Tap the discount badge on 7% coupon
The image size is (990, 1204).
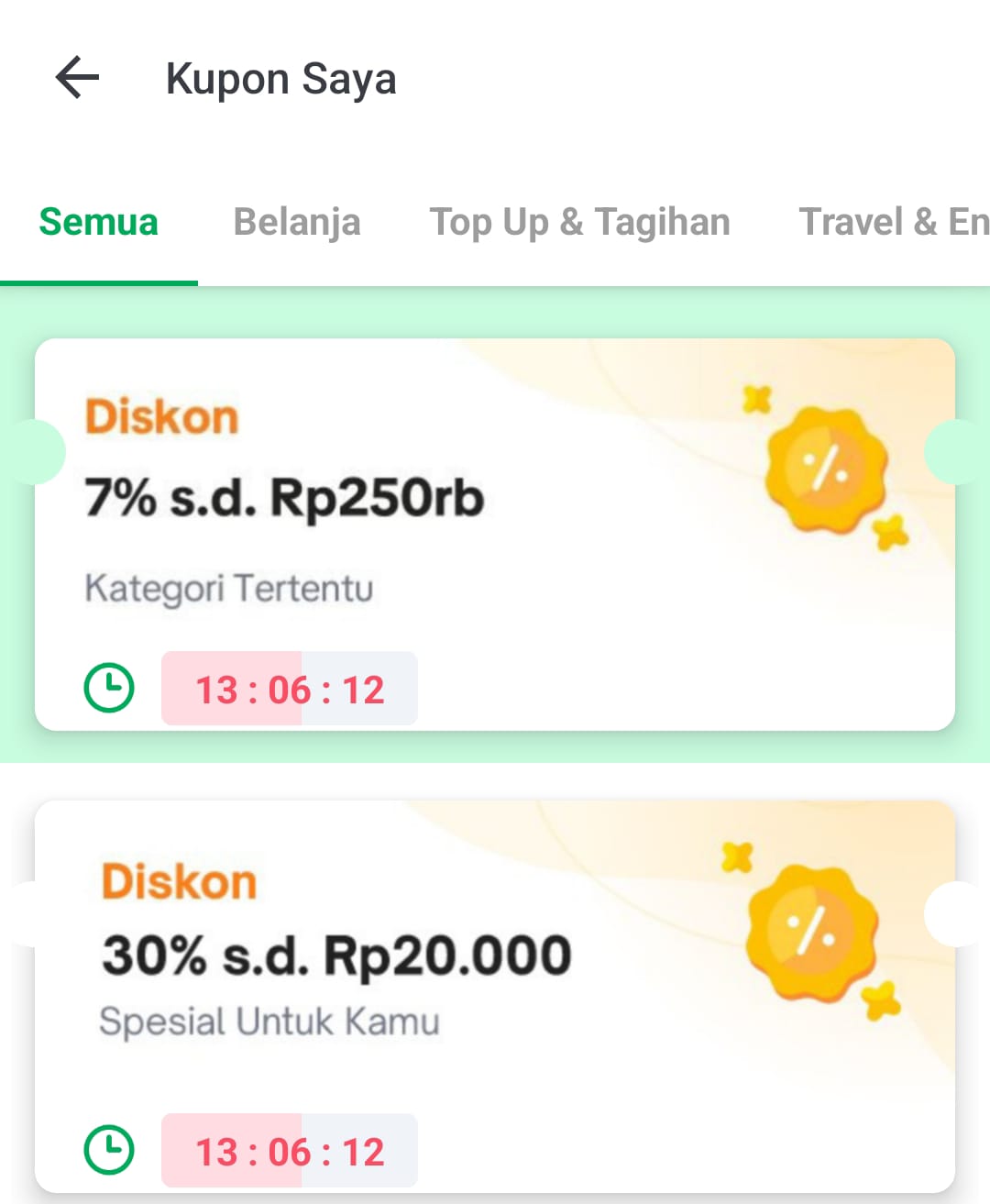pos(827,469)
